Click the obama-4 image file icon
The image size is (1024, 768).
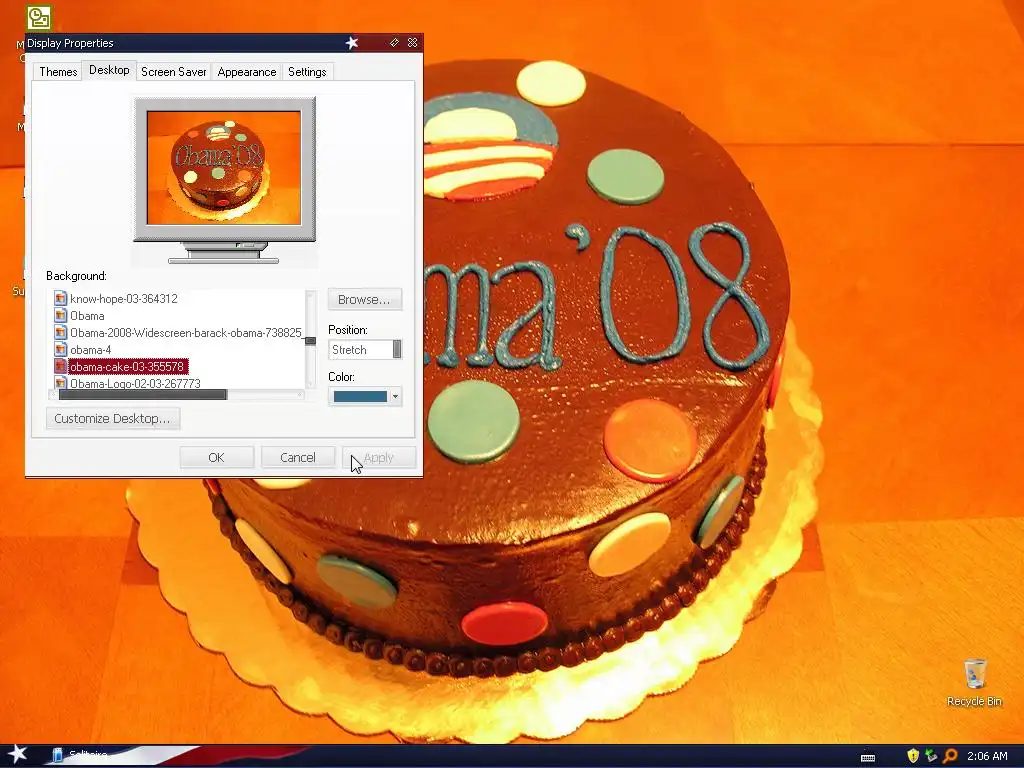point(61,349)
